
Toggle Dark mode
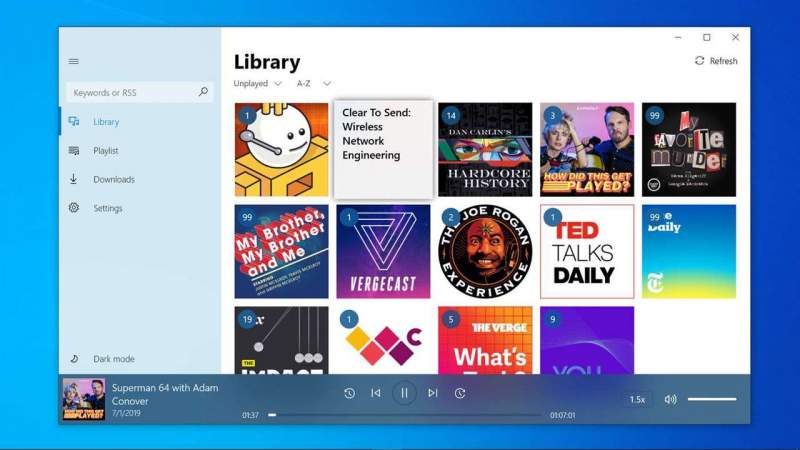pos(140,359)
